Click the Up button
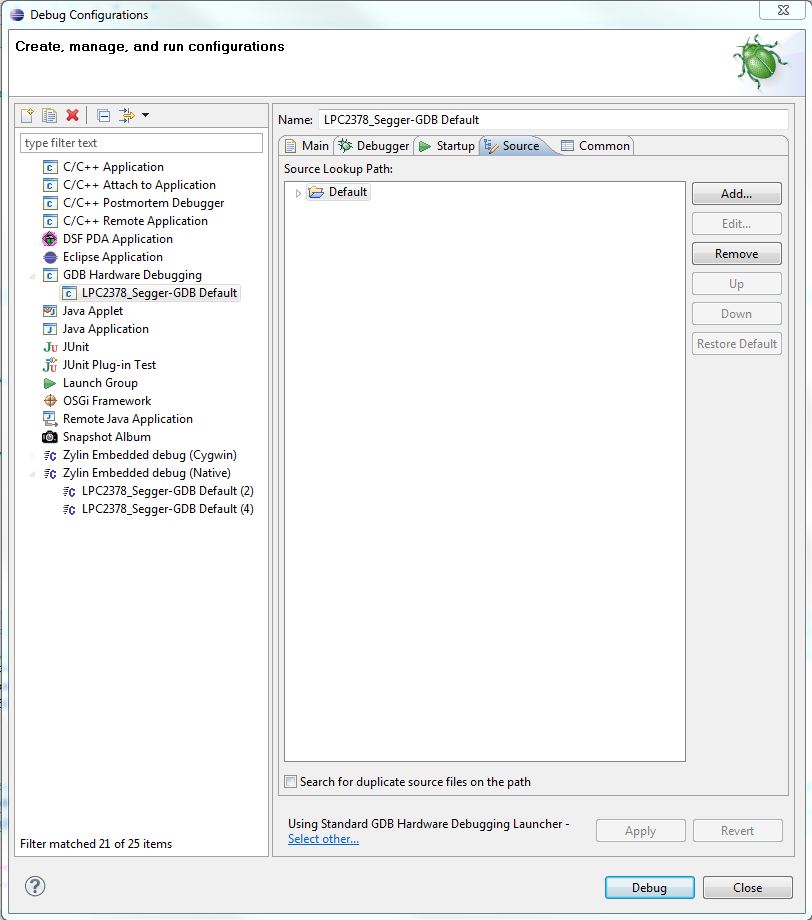The height and width of the screenshot is (920, 812). click(736, 284)
